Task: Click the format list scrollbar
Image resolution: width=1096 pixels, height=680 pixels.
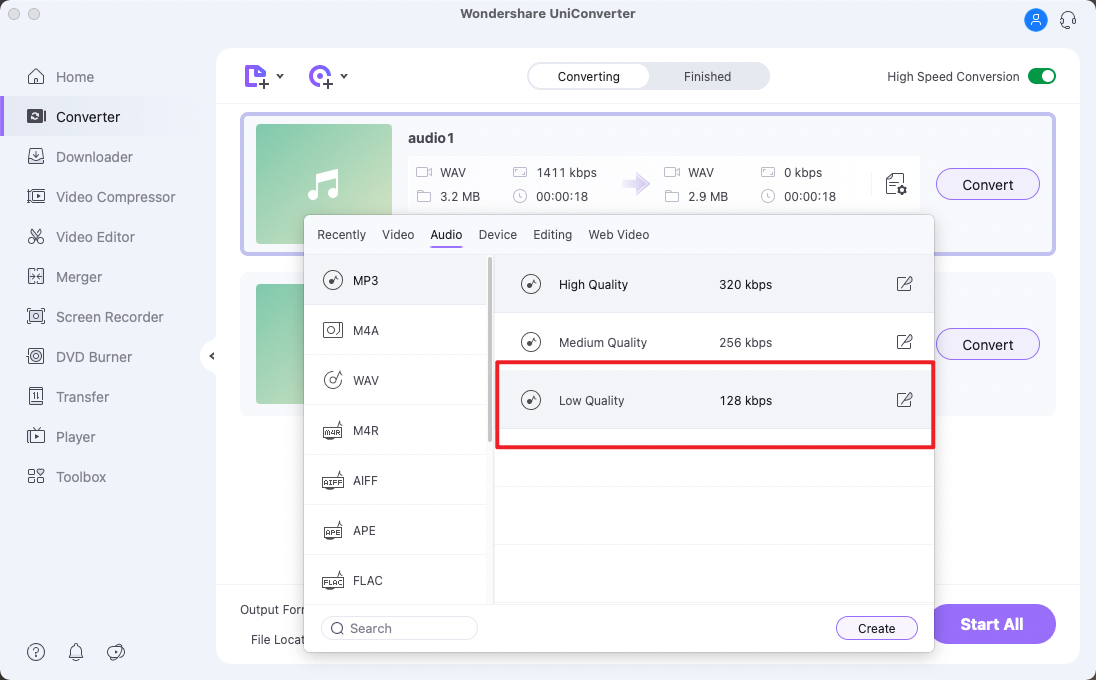Action: click(490, 349)
